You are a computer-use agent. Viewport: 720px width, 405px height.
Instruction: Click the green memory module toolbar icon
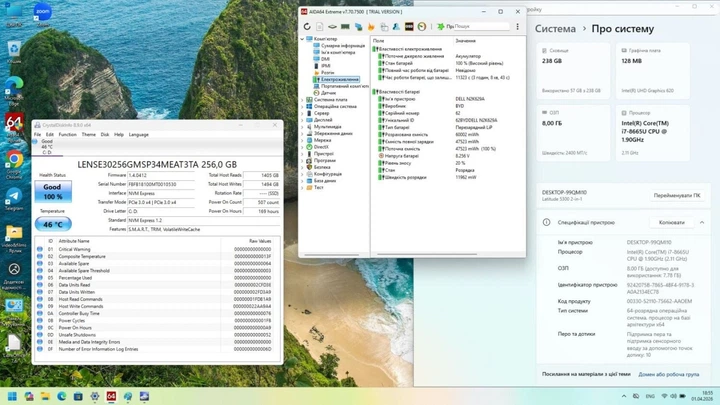pyautogui.click(x=345, y=27)
